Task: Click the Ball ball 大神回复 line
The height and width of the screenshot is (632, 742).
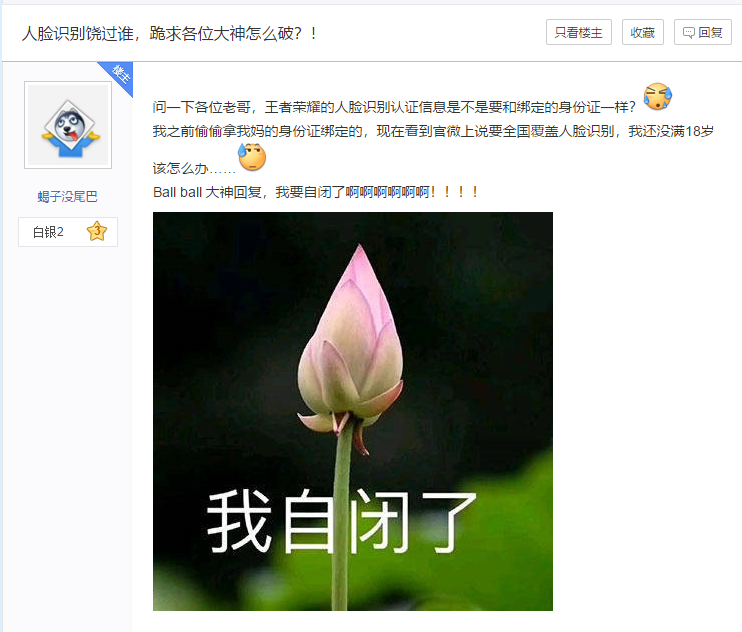Action: 316,192
